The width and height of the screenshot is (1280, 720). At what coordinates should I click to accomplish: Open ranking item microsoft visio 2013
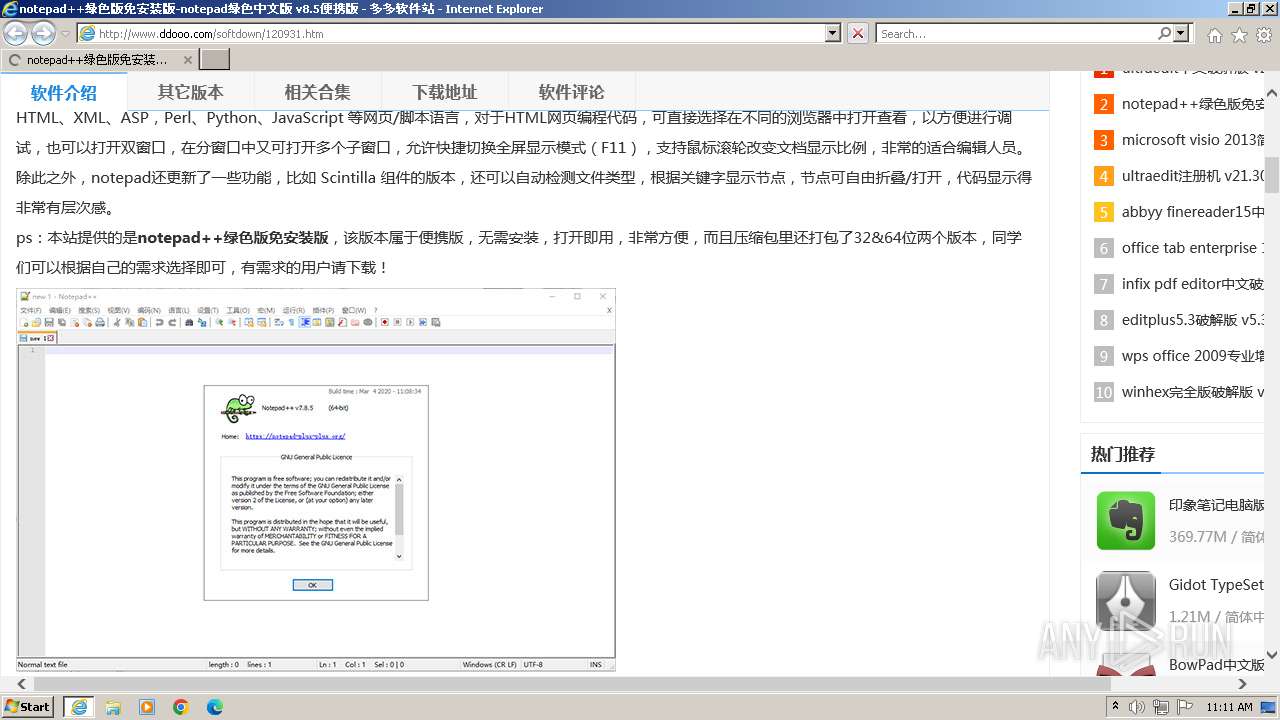pos(1193,140)
